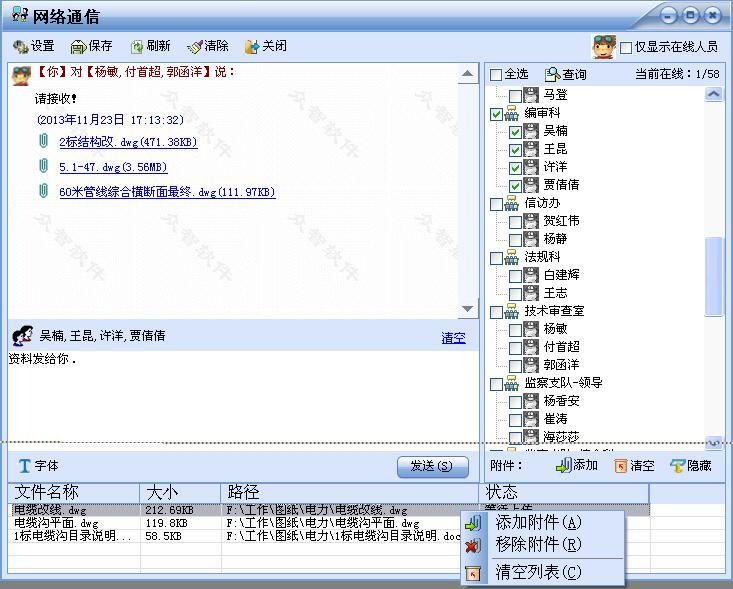Image resolution: width=733 pixels, height=589 pixels.
Task: Enable 仅显示在线人员 checkbox
Action: pos(626,47)
